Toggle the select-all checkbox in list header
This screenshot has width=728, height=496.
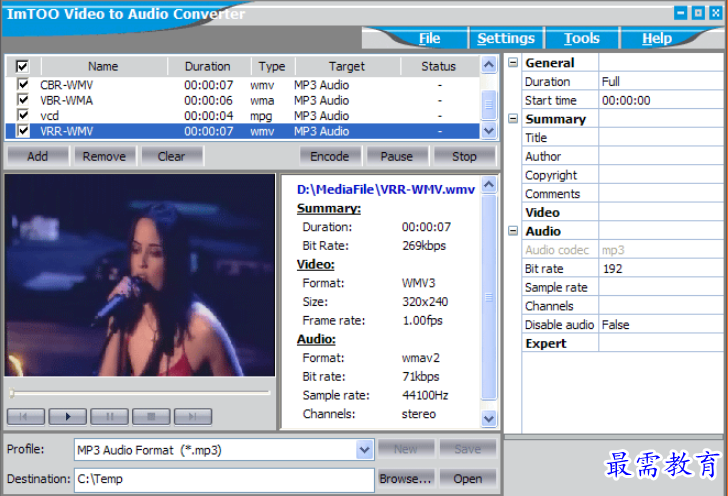pos(22,66)
